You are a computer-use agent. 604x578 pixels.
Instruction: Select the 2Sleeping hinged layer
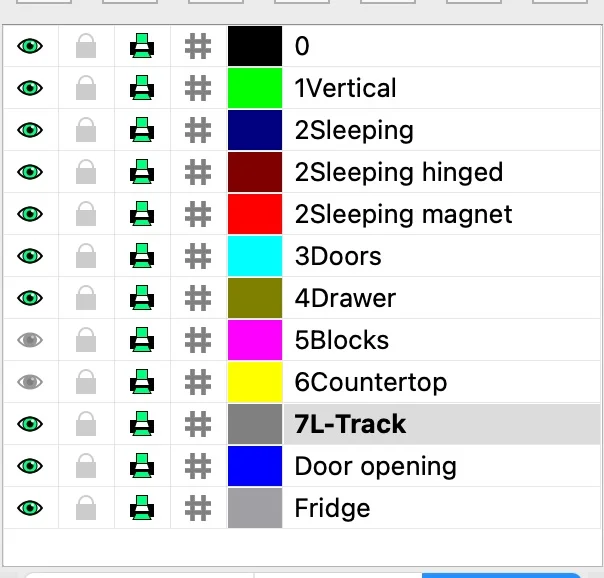pos(398,173)
